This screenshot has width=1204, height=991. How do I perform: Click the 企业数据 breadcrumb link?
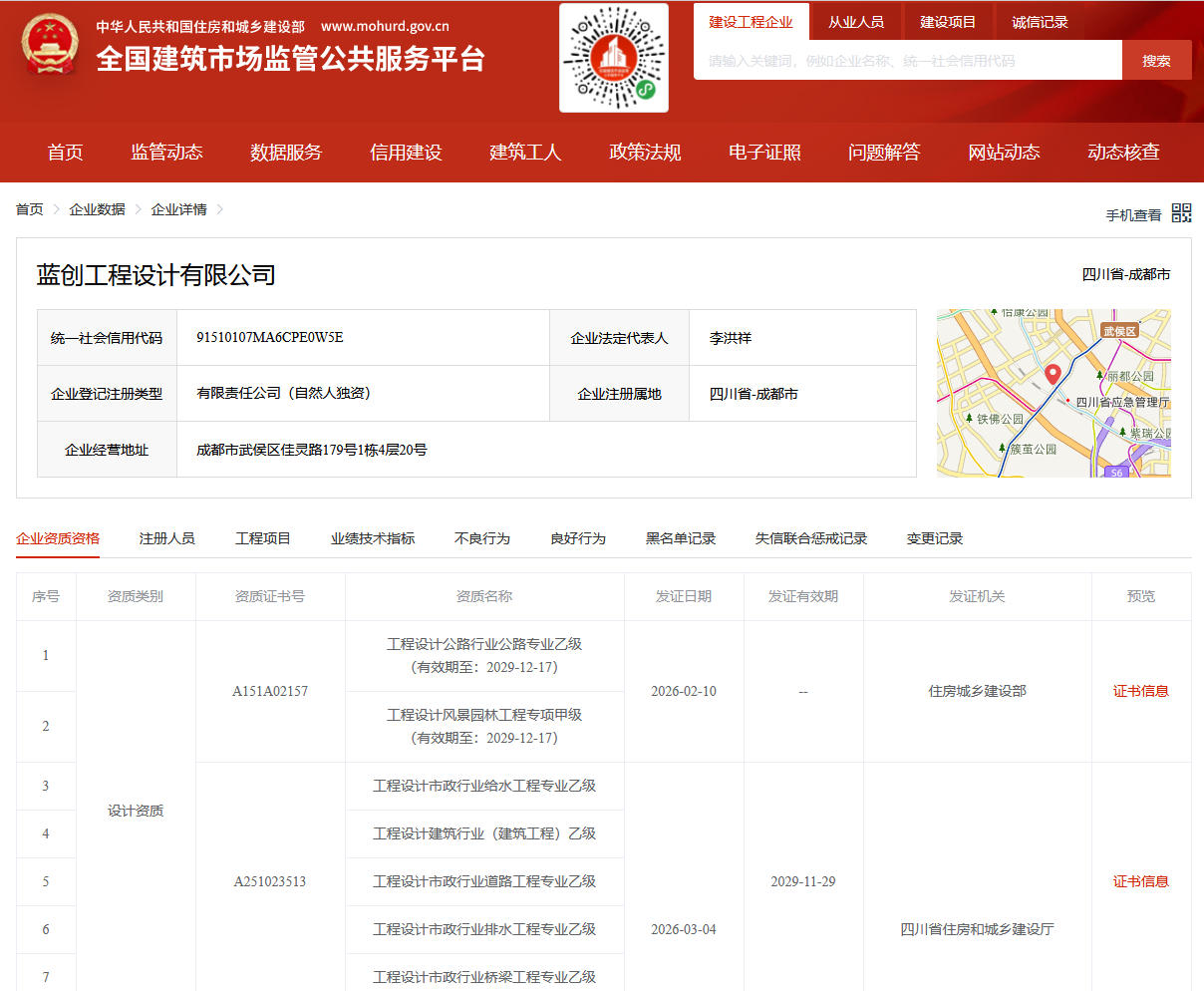[97, 209]
